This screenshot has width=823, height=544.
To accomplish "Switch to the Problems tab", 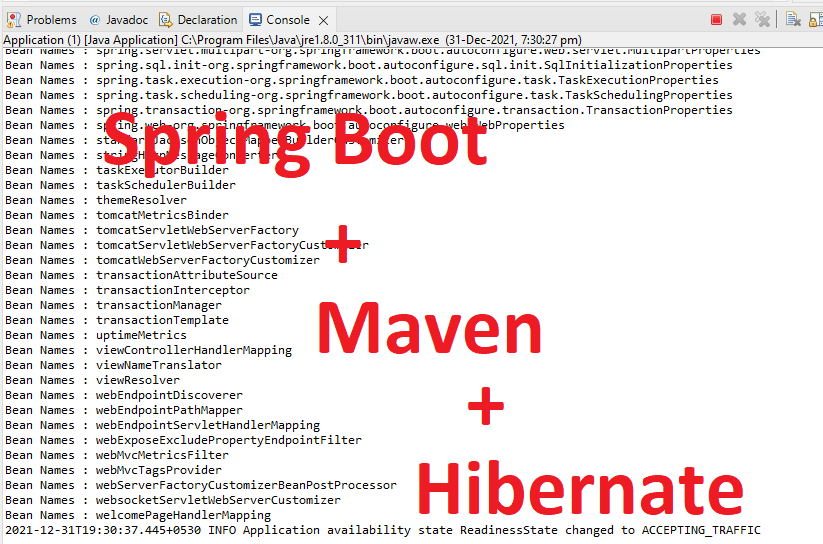I will point(42,20).
